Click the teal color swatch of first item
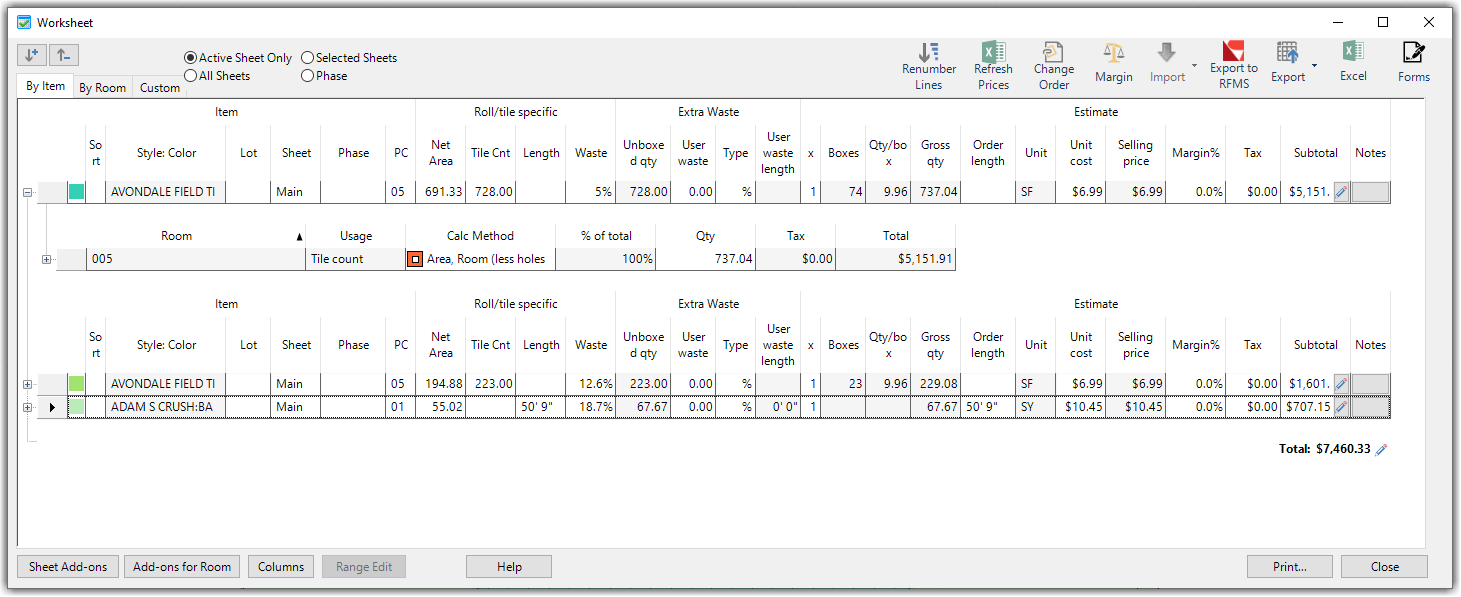The width and height of the screenshot is (1461, 597). (x=76, y=192)
